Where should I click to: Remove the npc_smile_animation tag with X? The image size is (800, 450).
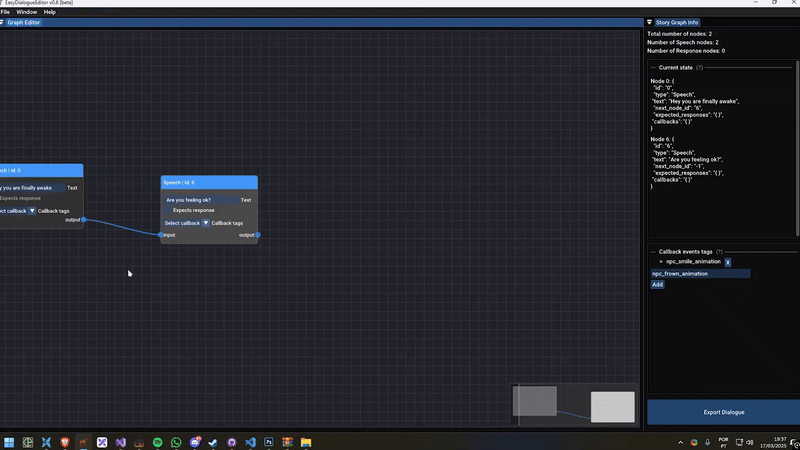[x=727, y=262]
